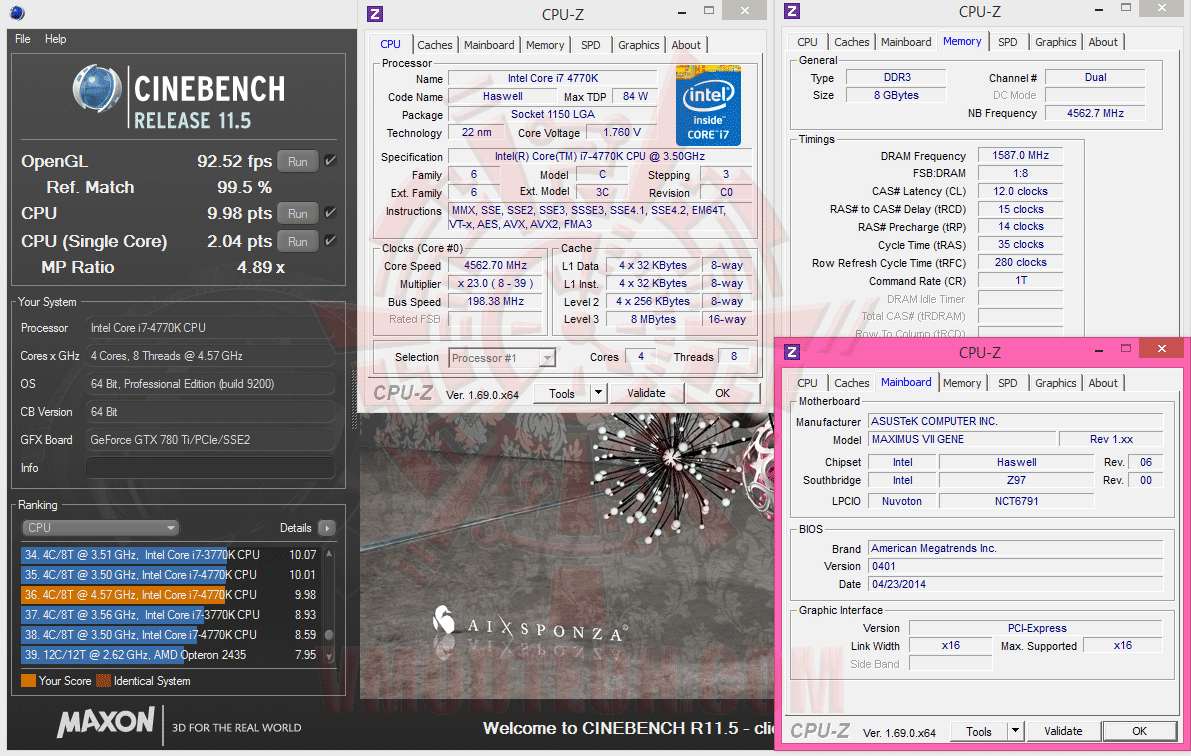Screen dimensions: 1191x756
Task: Click the Core Voltage value 1.760 V
Action: (622, 132)
